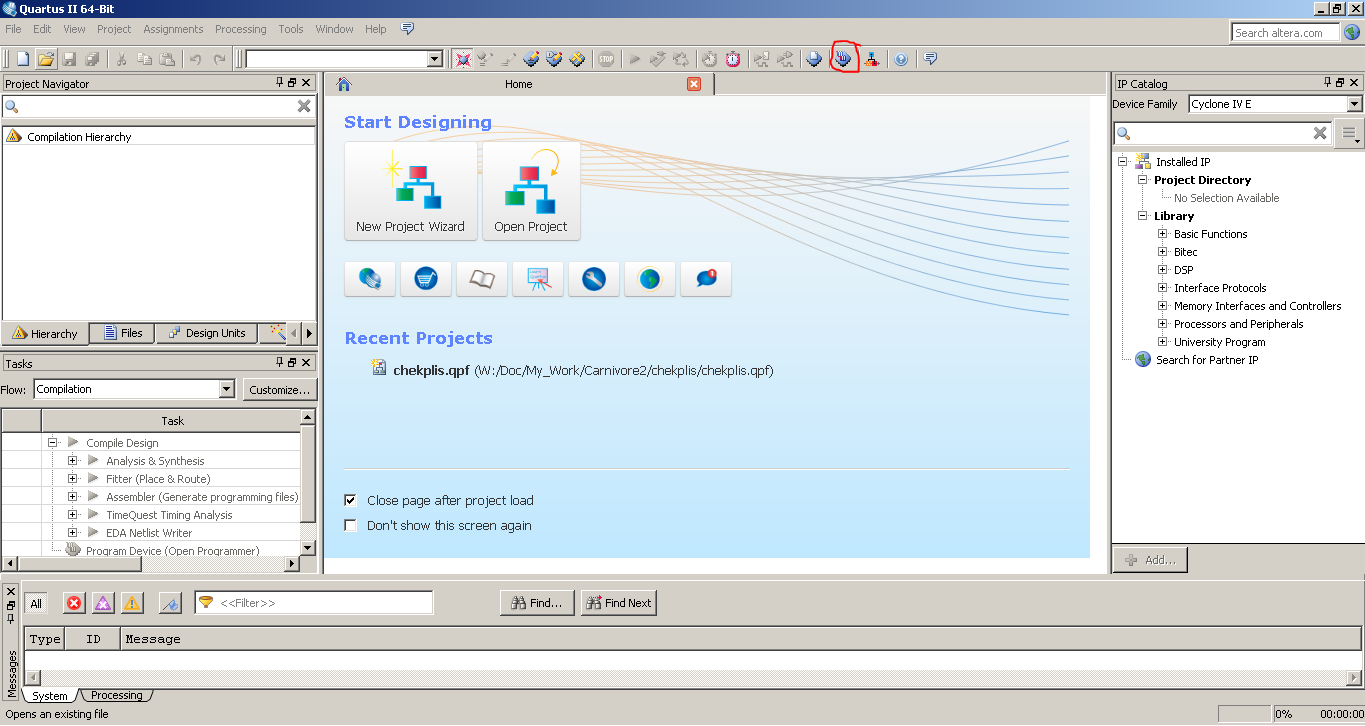
Task: Click the blue Help toolbar icon
Action: click(901, 59)
